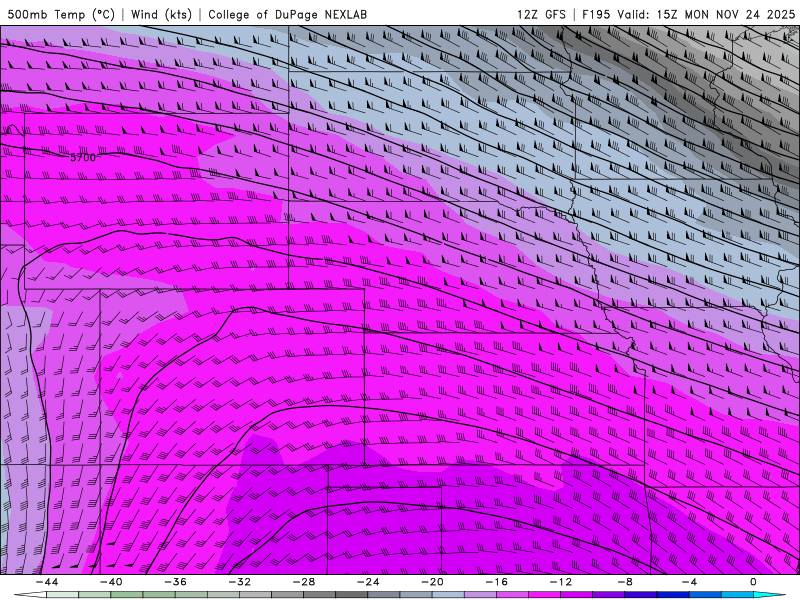800x600 pixels.
Task: Click the 'F195 Valid: 15Z MON NOV 24 2025' text
Action: [x=688, y=14]
